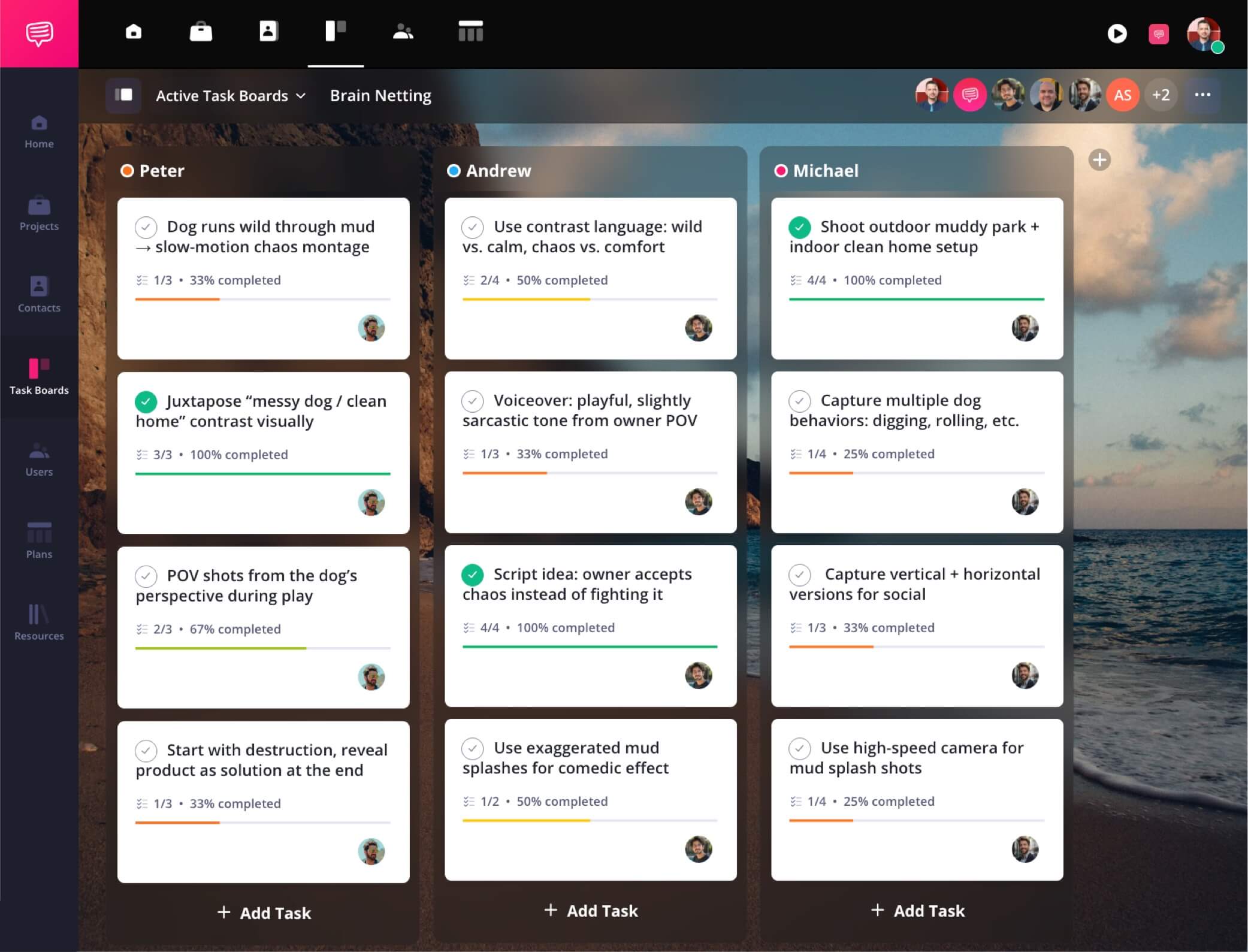Open the users group icon in top bar
The width and height of the screenshot is (1248, 952).
coord(403,31)
